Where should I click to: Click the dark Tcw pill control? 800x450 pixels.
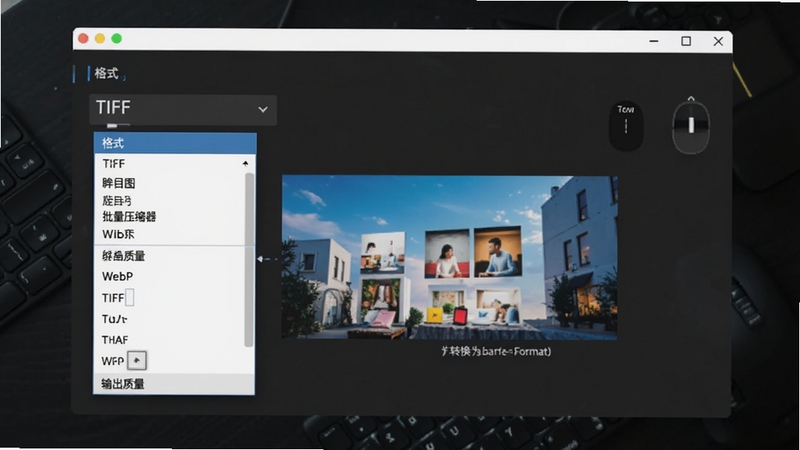[x=626, y=126]
